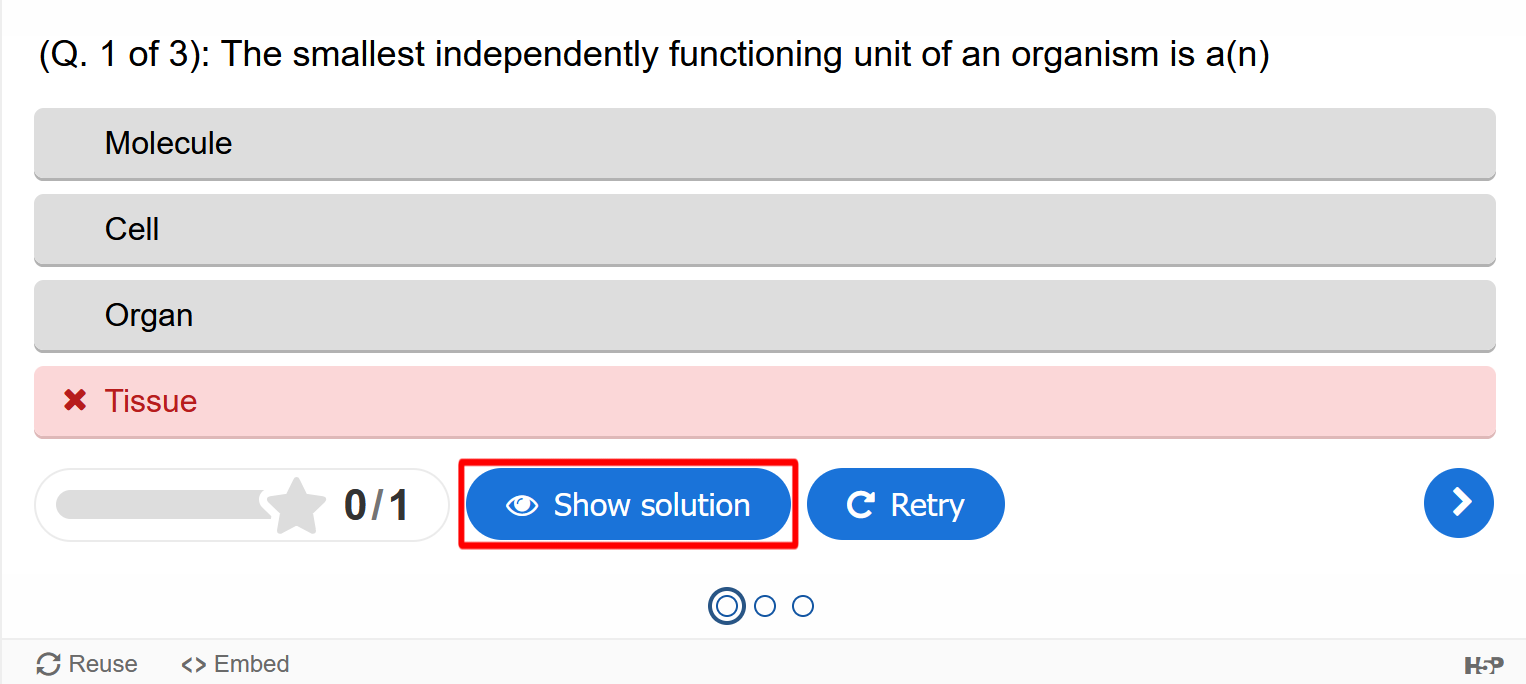Select the Molecule answer option
Viewport: 1526px width, 684px height.
[x=765, y=143]
